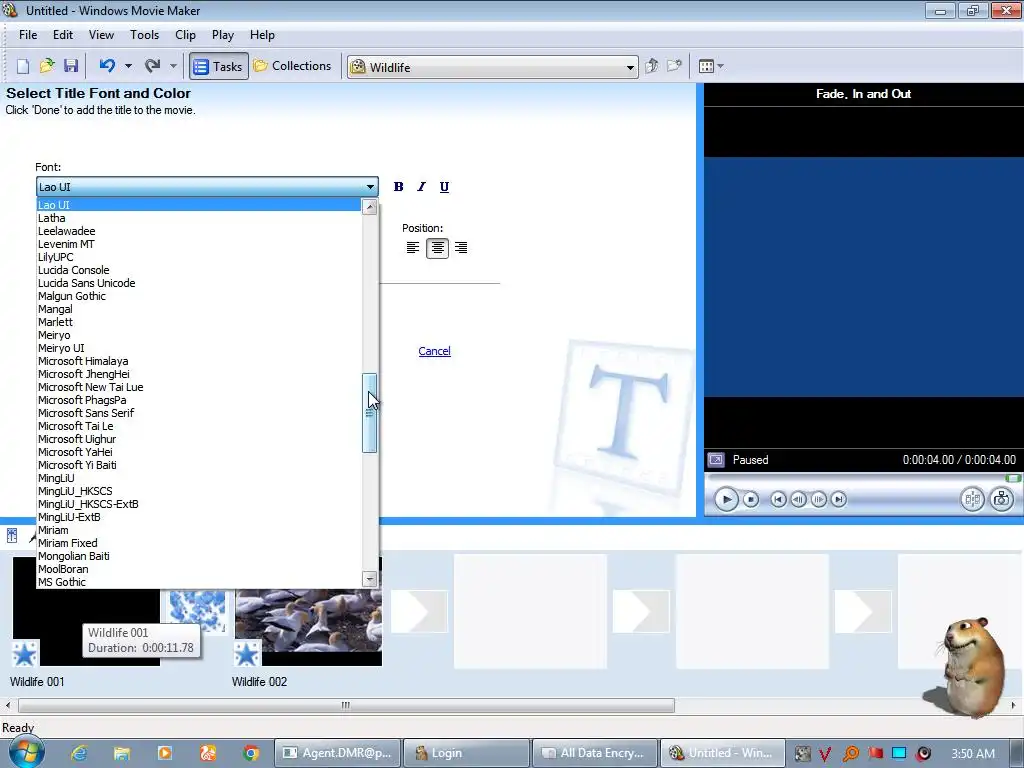Undo the last action via the toolbar
This screenshot has width=1024, height=768.
[107, 66]
